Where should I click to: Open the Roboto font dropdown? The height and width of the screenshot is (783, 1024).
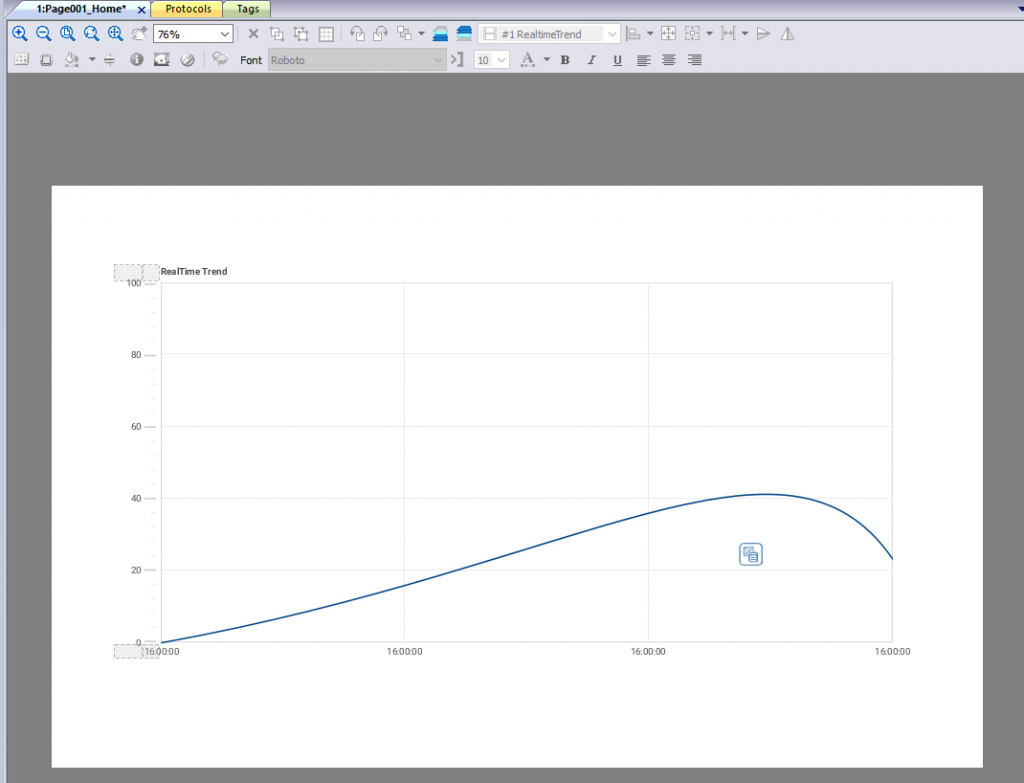click(x=357, y=60)
